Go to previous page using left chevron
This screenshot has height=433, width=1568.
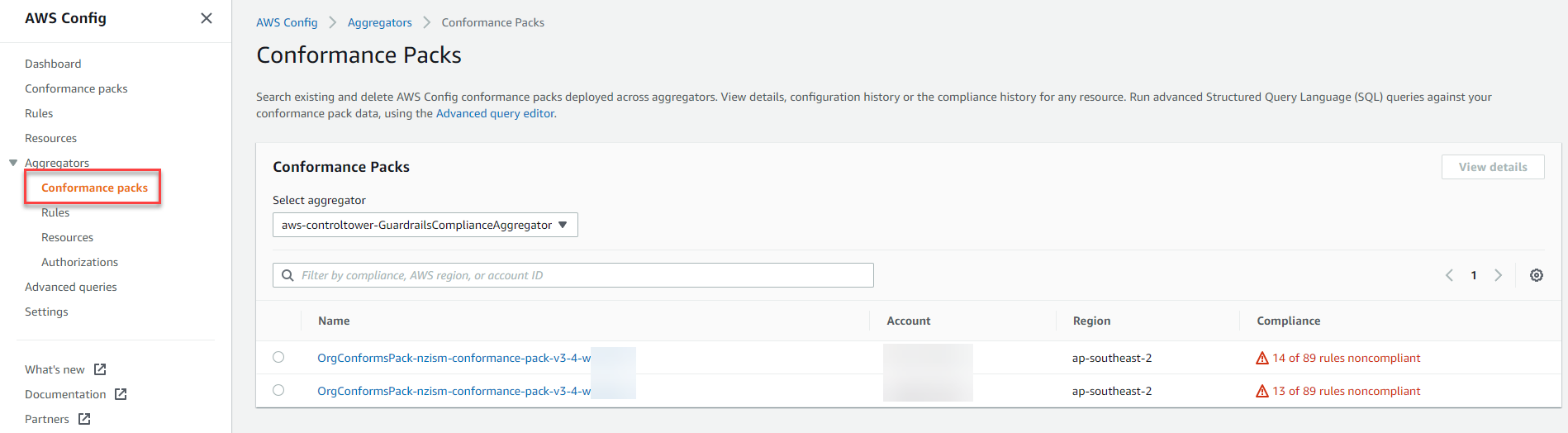coord(1449,275)
